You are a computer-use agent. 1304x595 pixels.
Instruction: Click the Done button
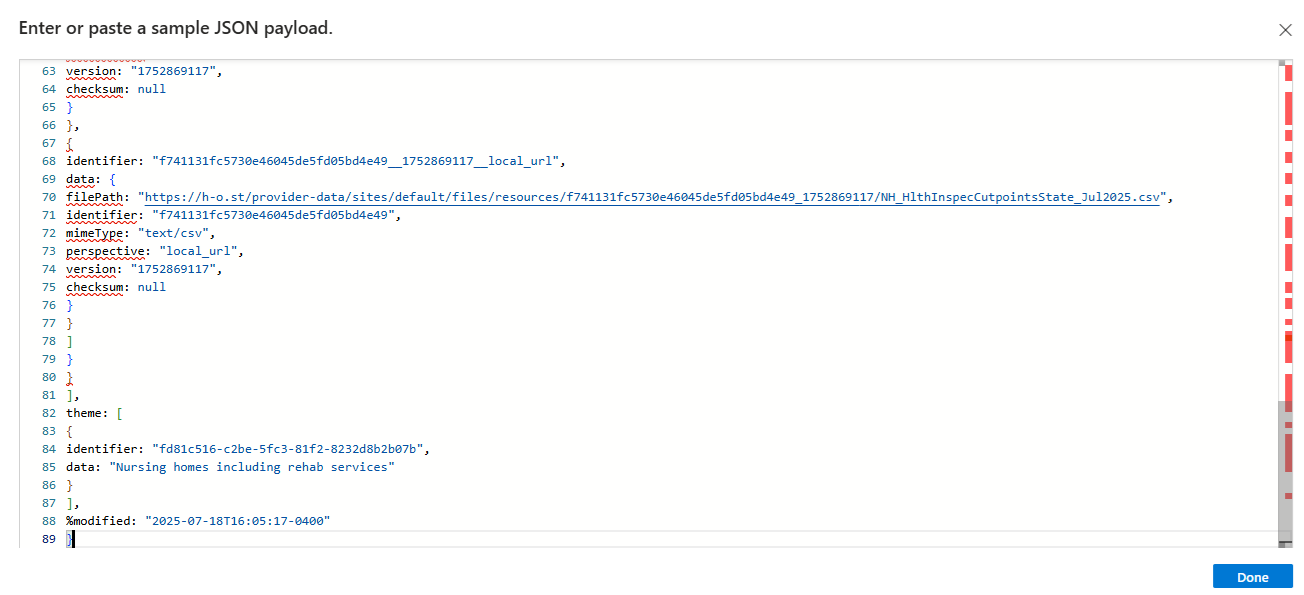point(1252,577)
